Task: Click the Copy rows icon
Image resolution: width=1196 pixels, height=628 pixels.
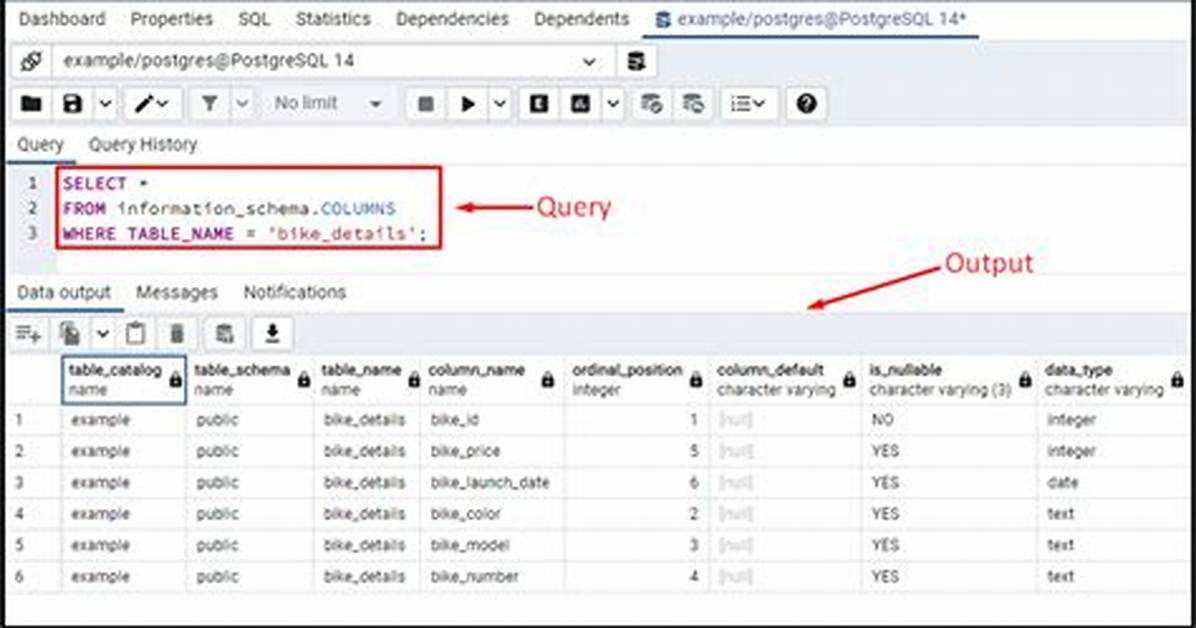Action: tap(70, 333)
